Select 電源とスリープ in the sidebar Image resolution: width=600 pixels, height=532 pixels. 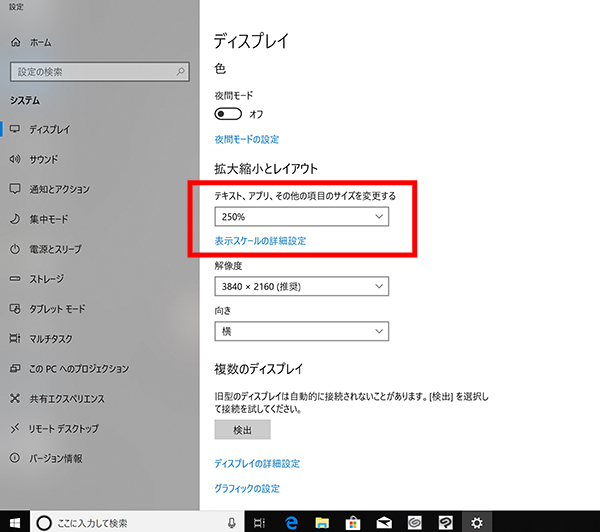[x=56, y=249]
